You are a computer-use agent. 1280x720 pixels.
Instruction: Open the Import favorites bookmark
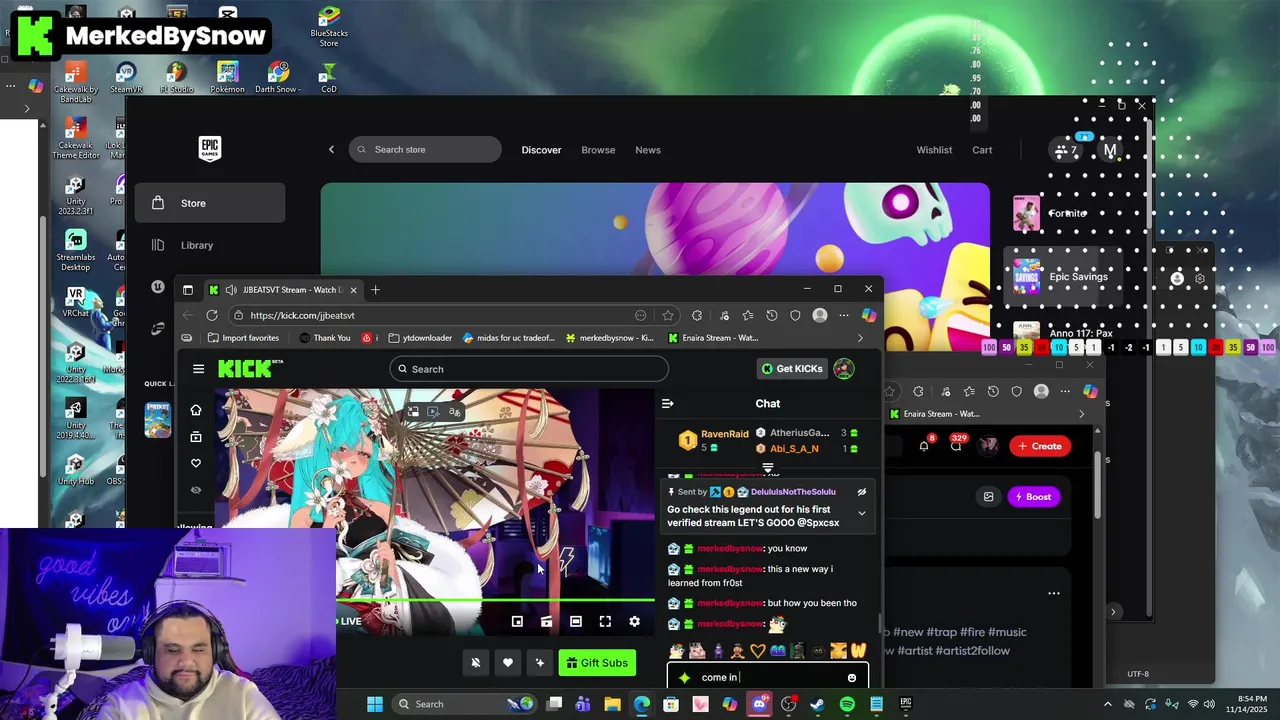click(243, 338)
